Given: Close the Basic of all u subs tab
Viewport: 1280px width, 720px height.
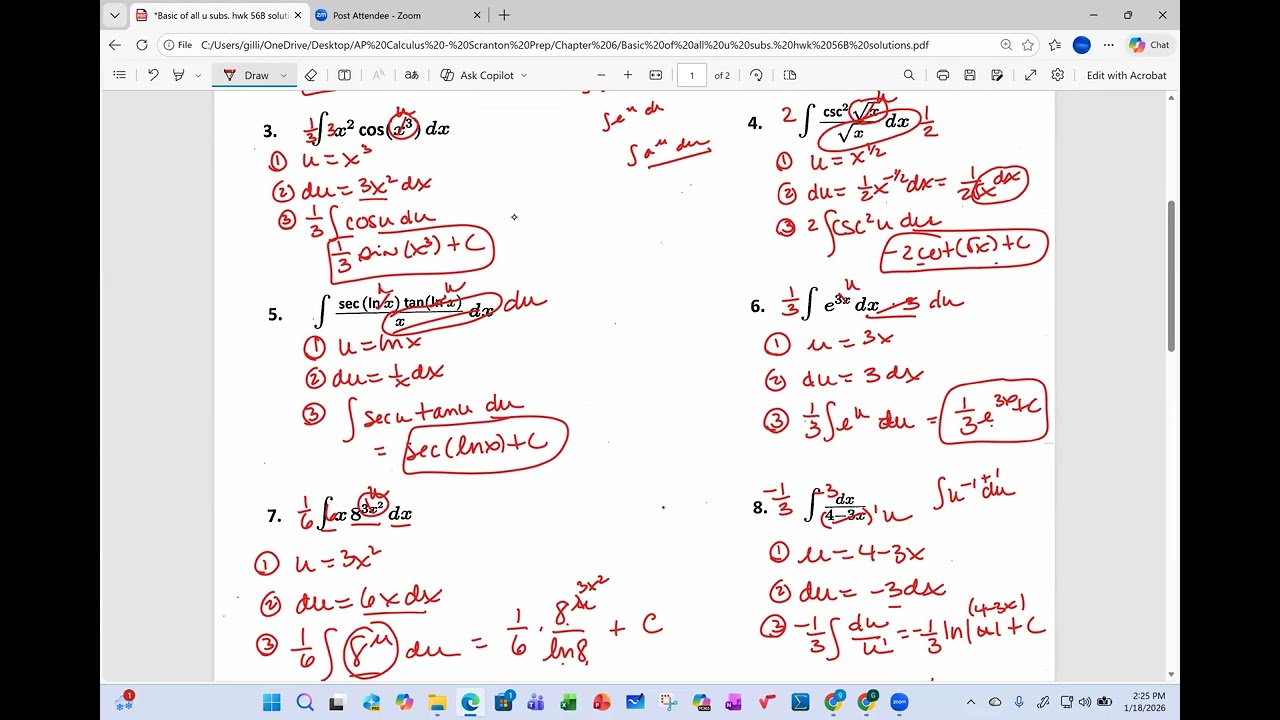Looking at the screenshot, I should (298, 15).
